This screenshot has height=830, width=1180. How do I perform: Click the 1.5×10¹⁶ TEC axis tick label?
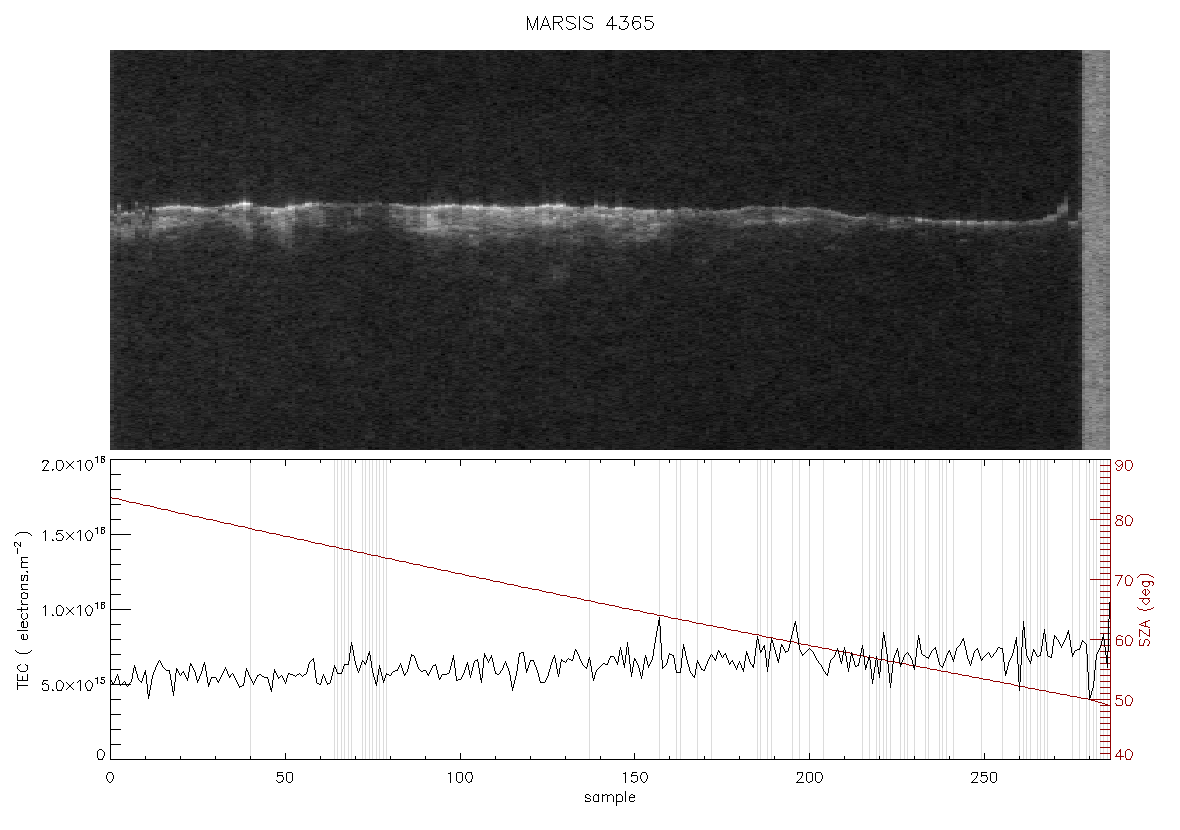click(x=72, y=535)
